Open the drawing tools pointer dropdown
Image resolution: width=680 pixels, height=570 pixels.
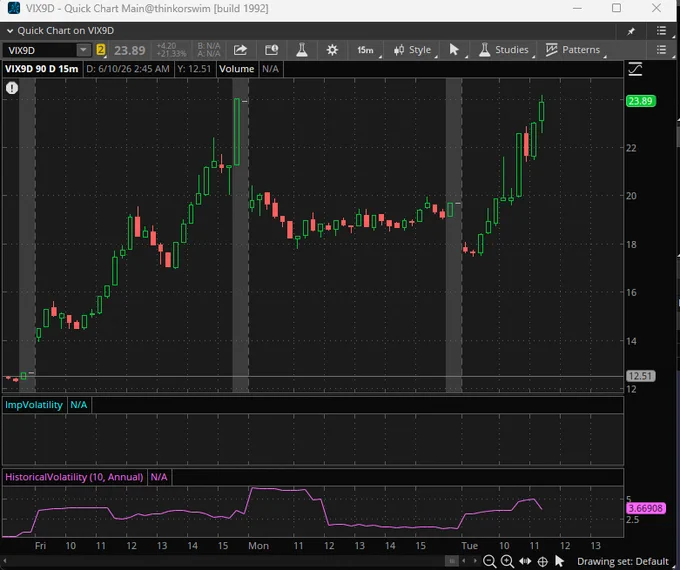(454, 50)
